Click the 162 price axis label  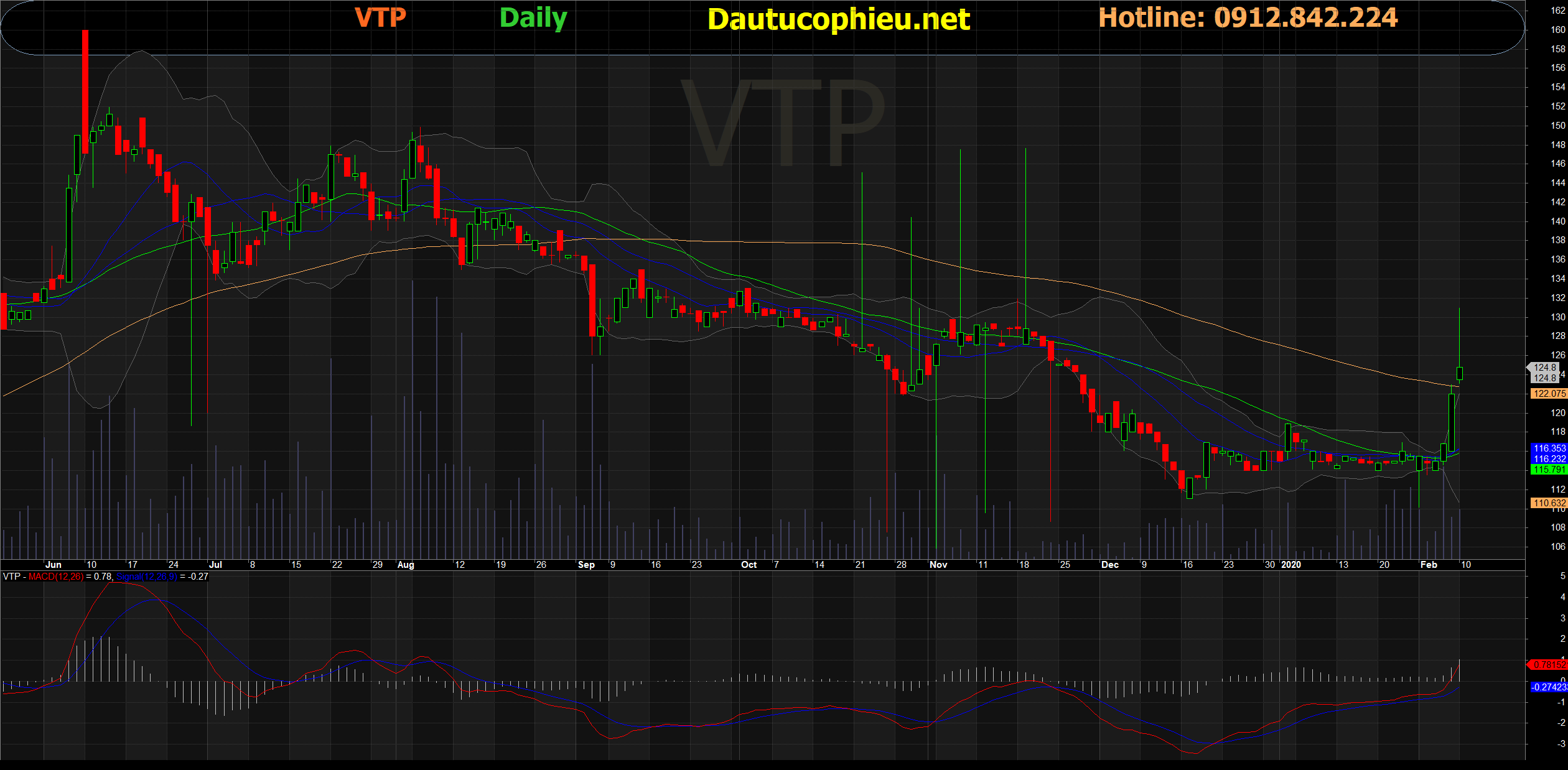coord(1558,11)
